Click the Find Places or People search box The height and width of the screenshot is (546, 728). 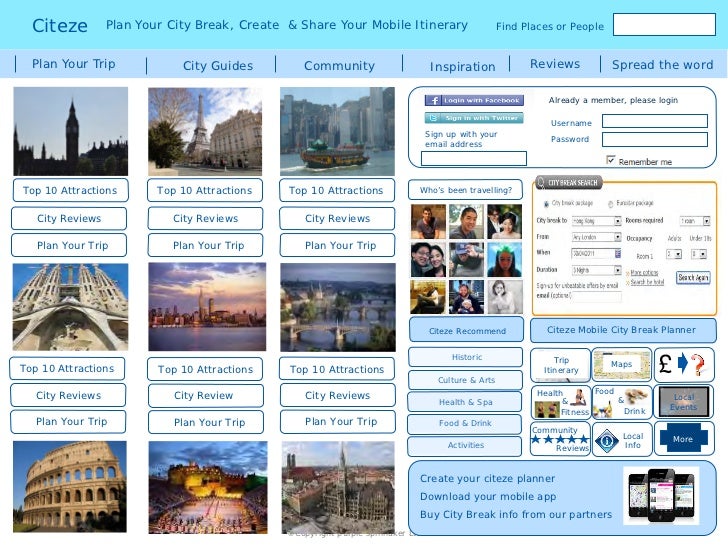pyautogui.click(x=664, y=24)
